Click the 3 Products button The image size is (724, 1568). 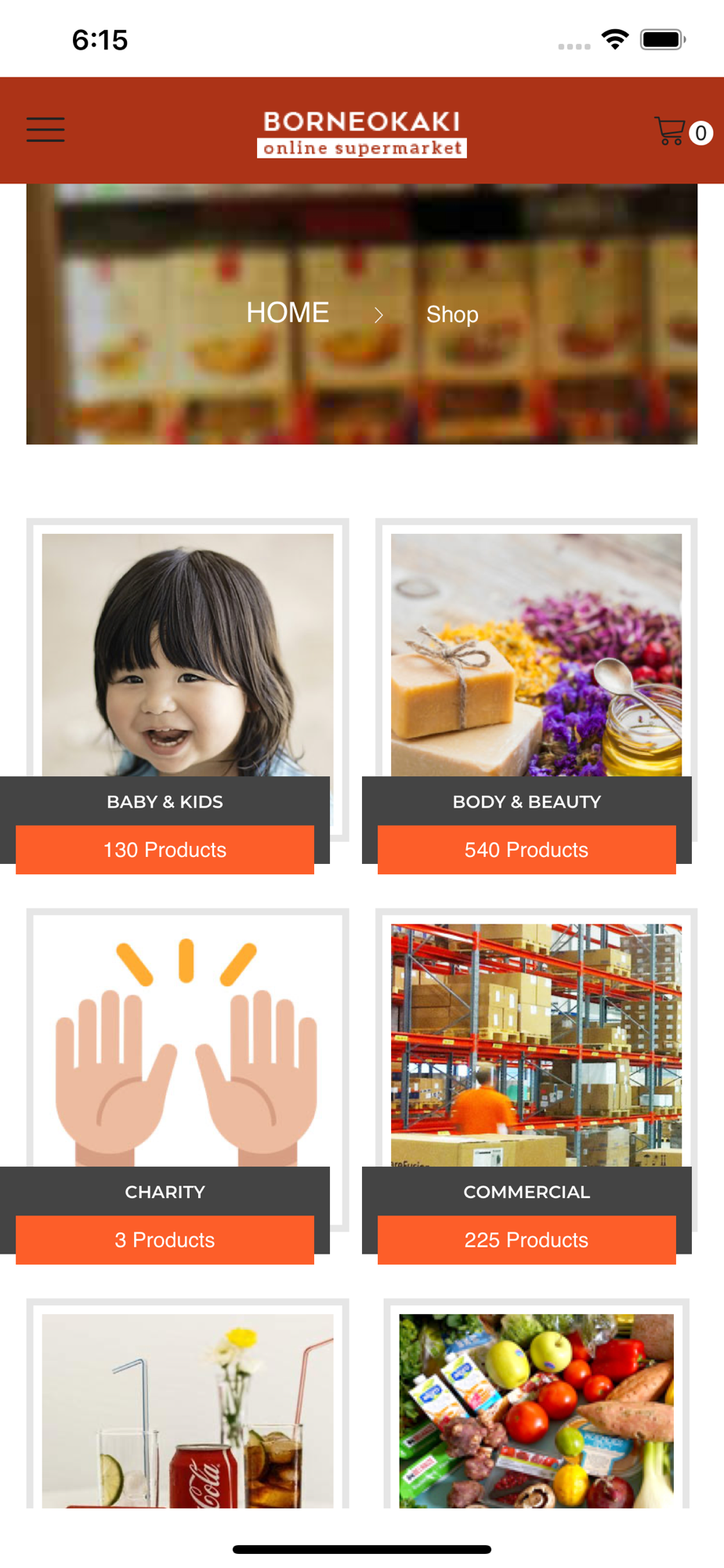(165, 1240)
